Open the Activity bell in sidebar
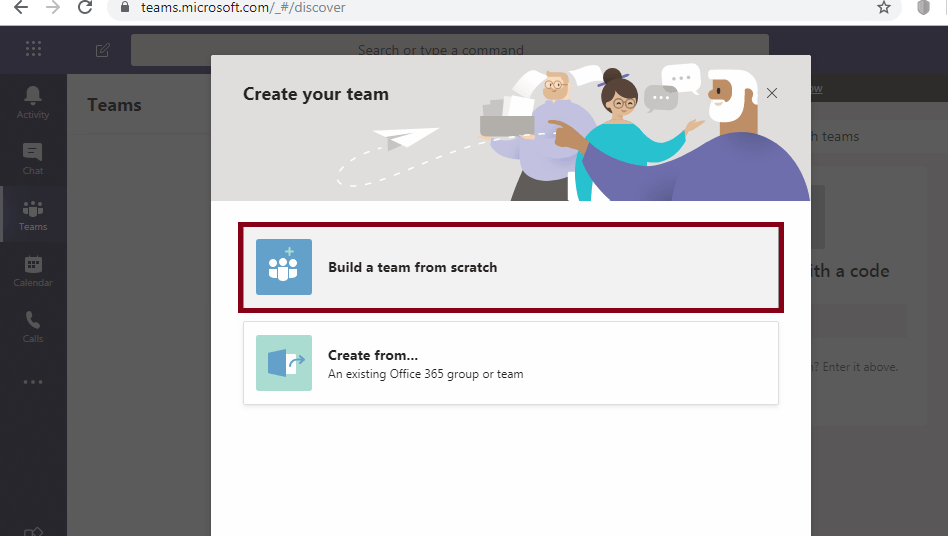The width and height of the screenshot is (948, 536). [x=33, y=102]
